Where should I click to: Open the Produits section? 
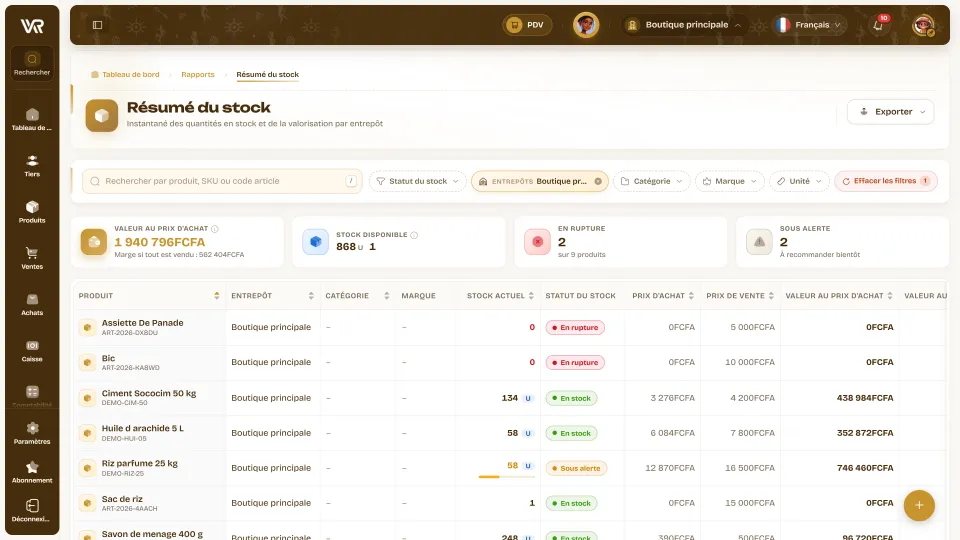click(32, 212)
